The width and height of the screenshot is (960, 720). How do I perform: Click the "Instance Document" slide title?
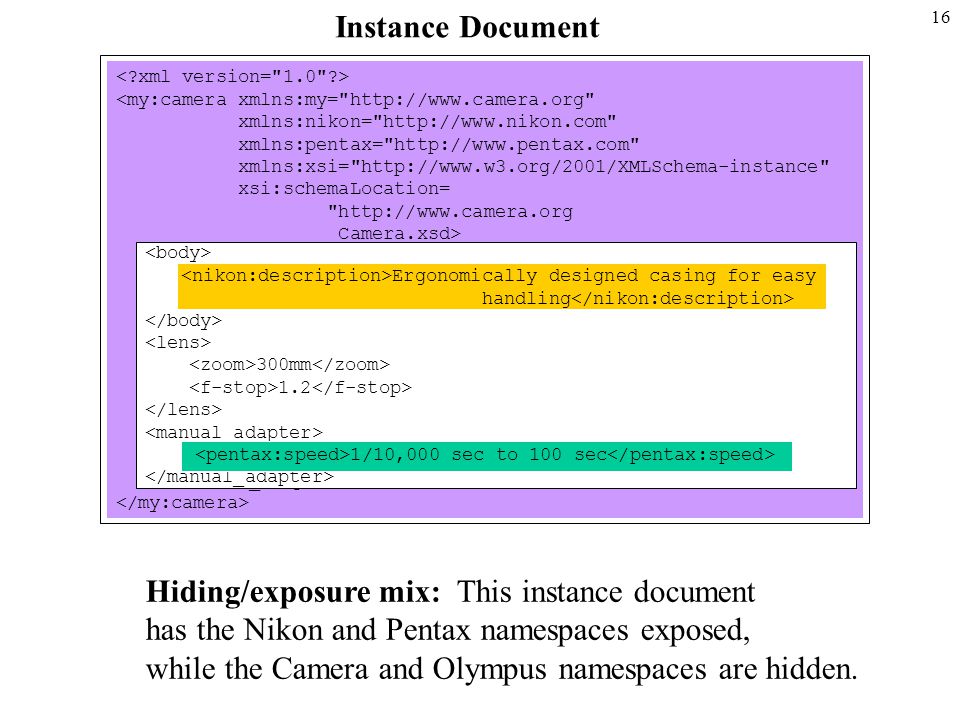pyautogui.click(x=467, y=28)
